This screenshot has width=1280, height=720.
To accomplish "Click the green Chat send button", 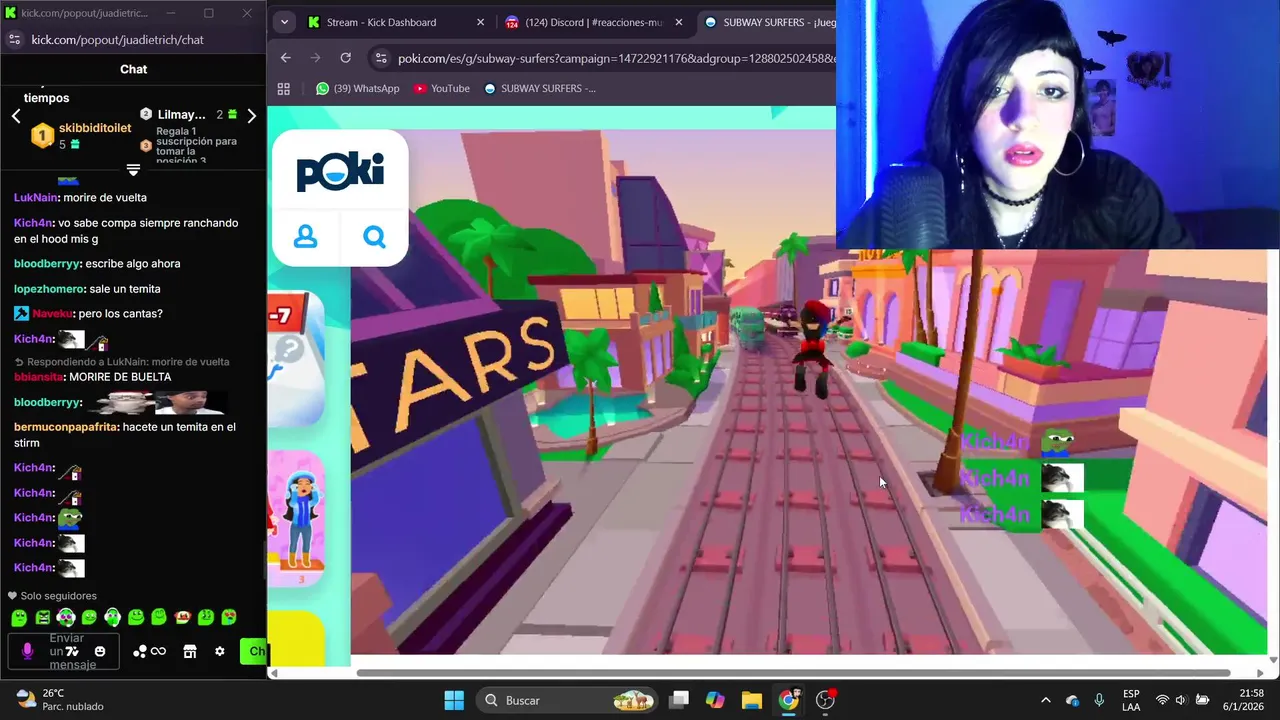I will tap(253, 651).
